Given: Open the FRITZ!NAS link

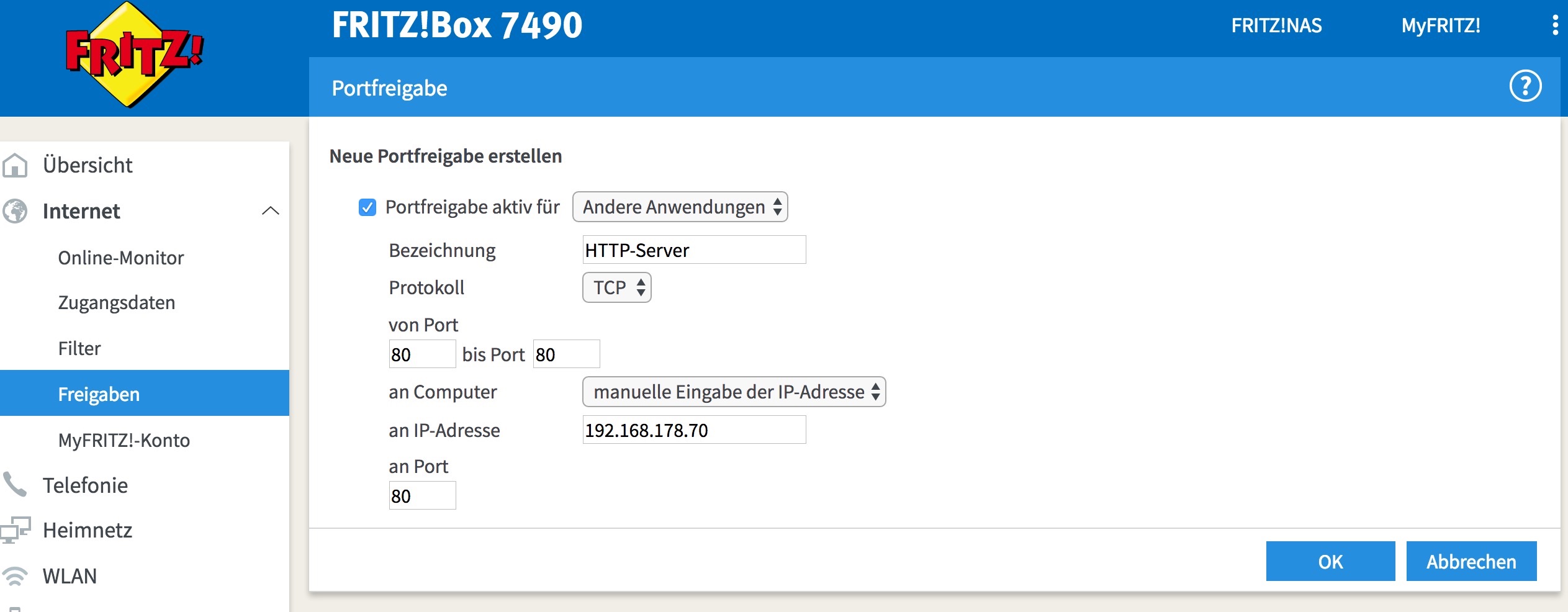Looking at the screenshot, I should 1276,25.
